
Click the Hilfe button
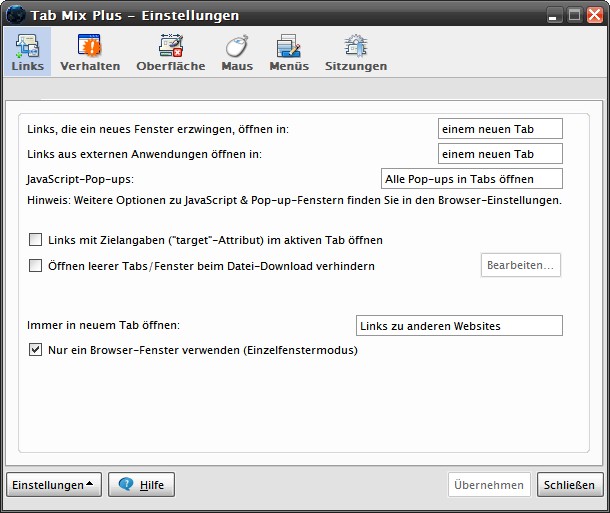(141, 485)
